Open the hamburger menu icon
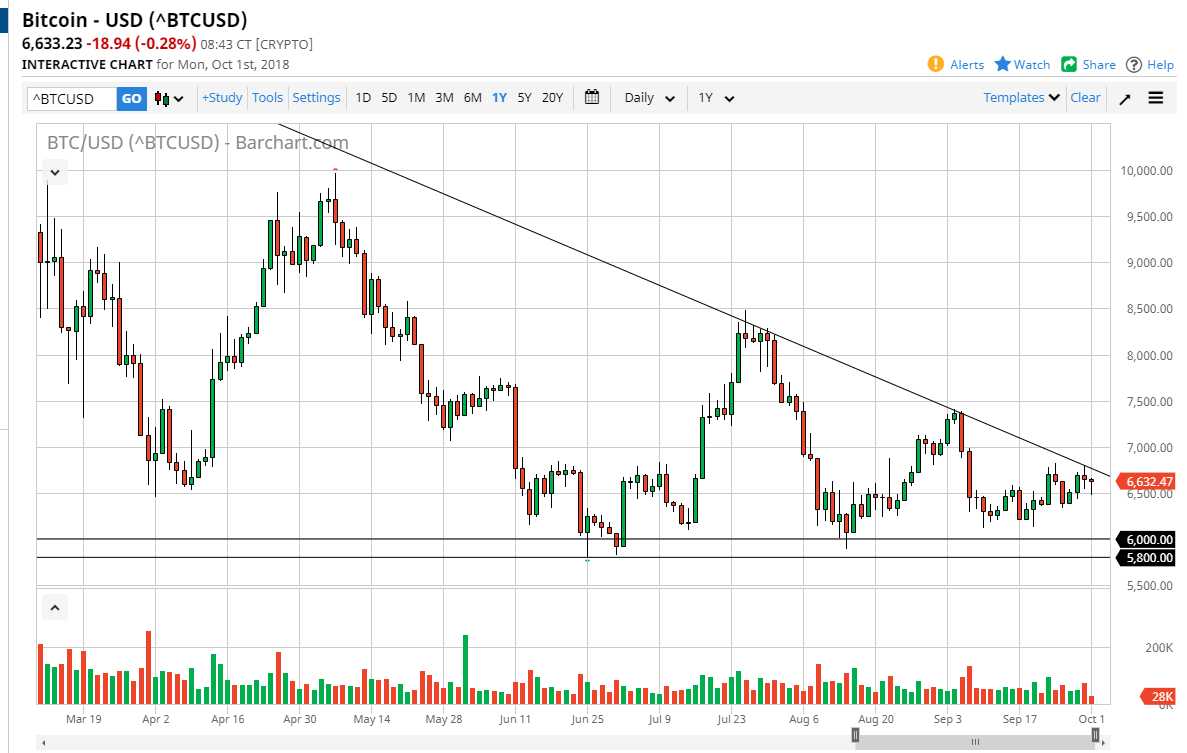The width and height of the screenshot is (1187, 753). coord(1156,97)
